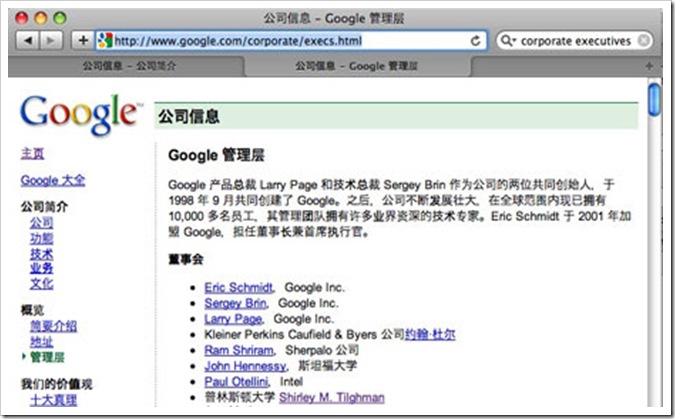This screenshot has height=419, width=675.
Task: Open the Google 大全 sidebar link
Action: pyautogui.click(x=53, y=180)
